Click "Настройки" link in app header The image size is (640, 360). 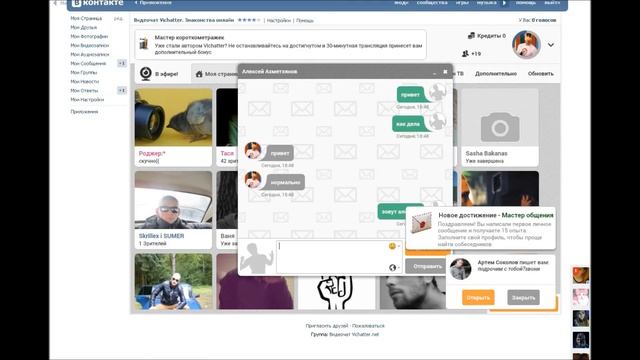[279, 20]
